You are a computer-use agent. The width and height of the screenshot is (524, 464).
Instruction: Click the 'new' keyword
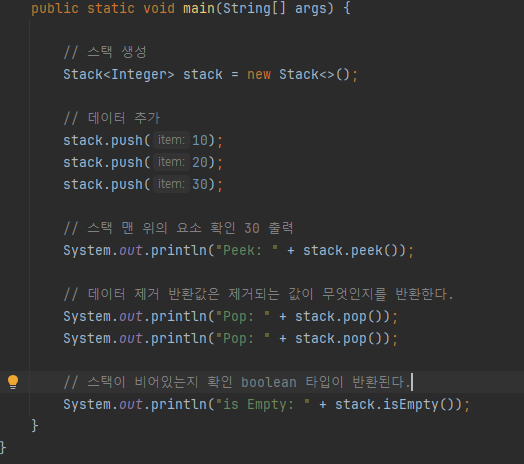click(x=259, y=75)
